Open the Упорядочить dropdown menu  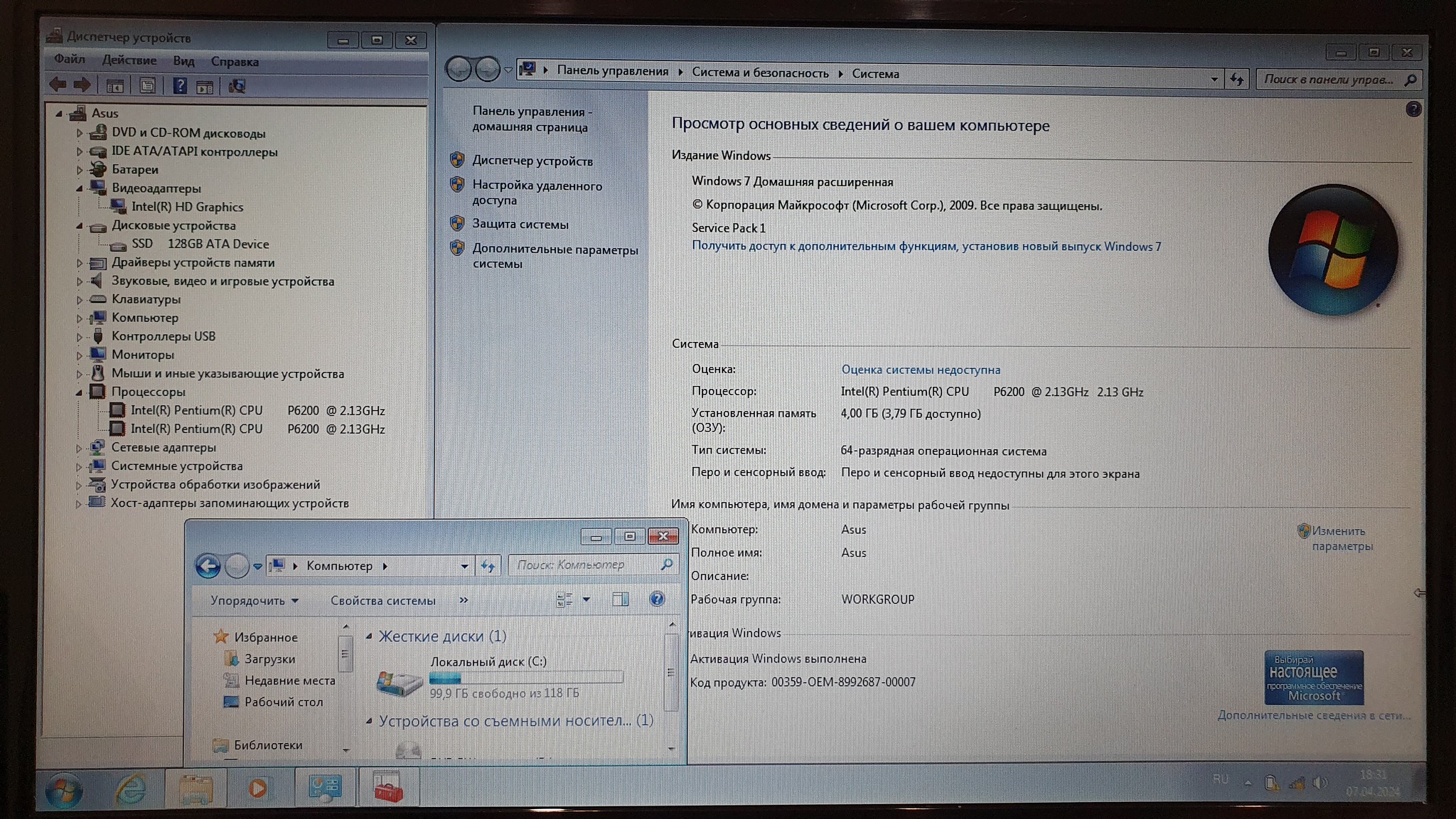coord(254,601)
